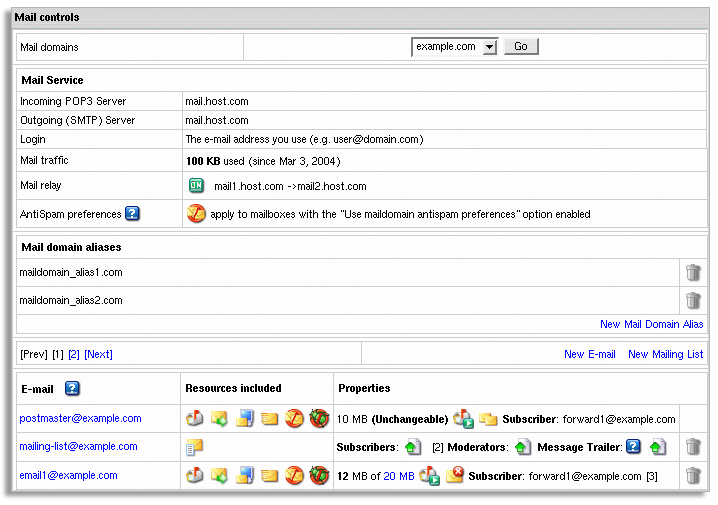Open the example.com mail domain dropdown

pyautogui.click(x=454, y=47)
